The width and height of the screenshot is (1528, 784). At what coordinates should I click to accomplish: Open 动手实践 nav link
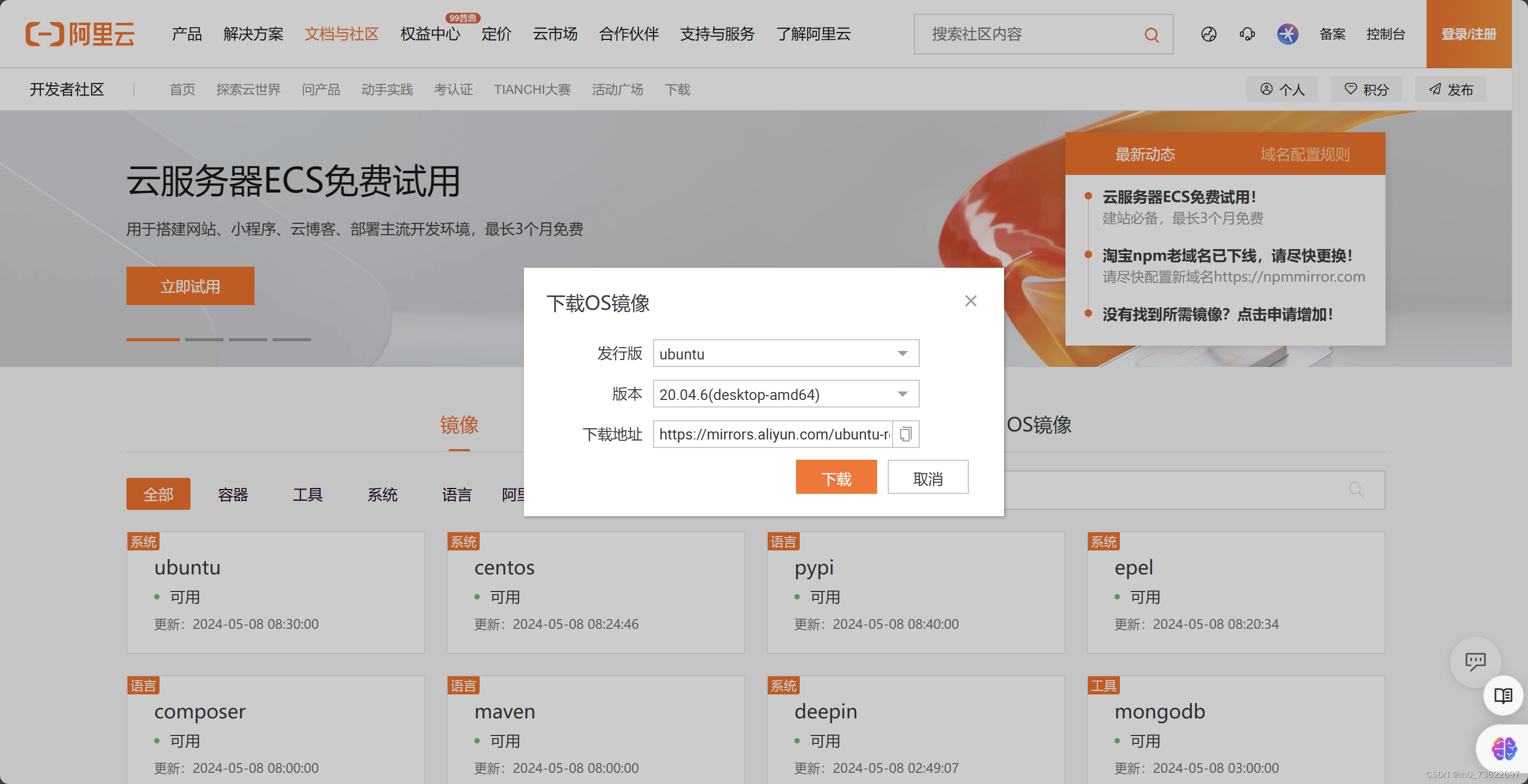pyautogui.click(x=387, y=90)
